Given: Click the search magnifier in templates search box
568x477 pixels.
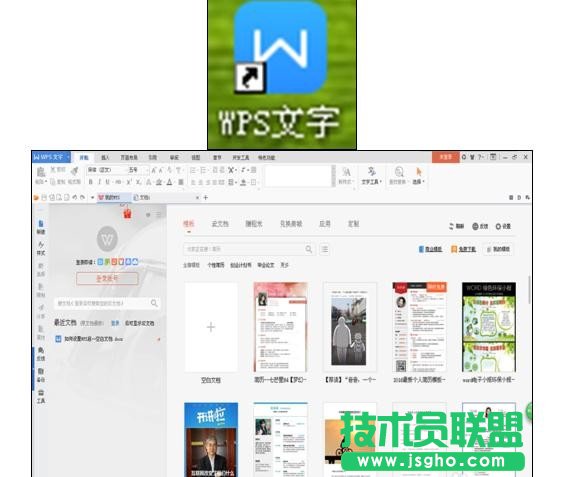Looking at the screenshot, I should (x=308, y=249).
